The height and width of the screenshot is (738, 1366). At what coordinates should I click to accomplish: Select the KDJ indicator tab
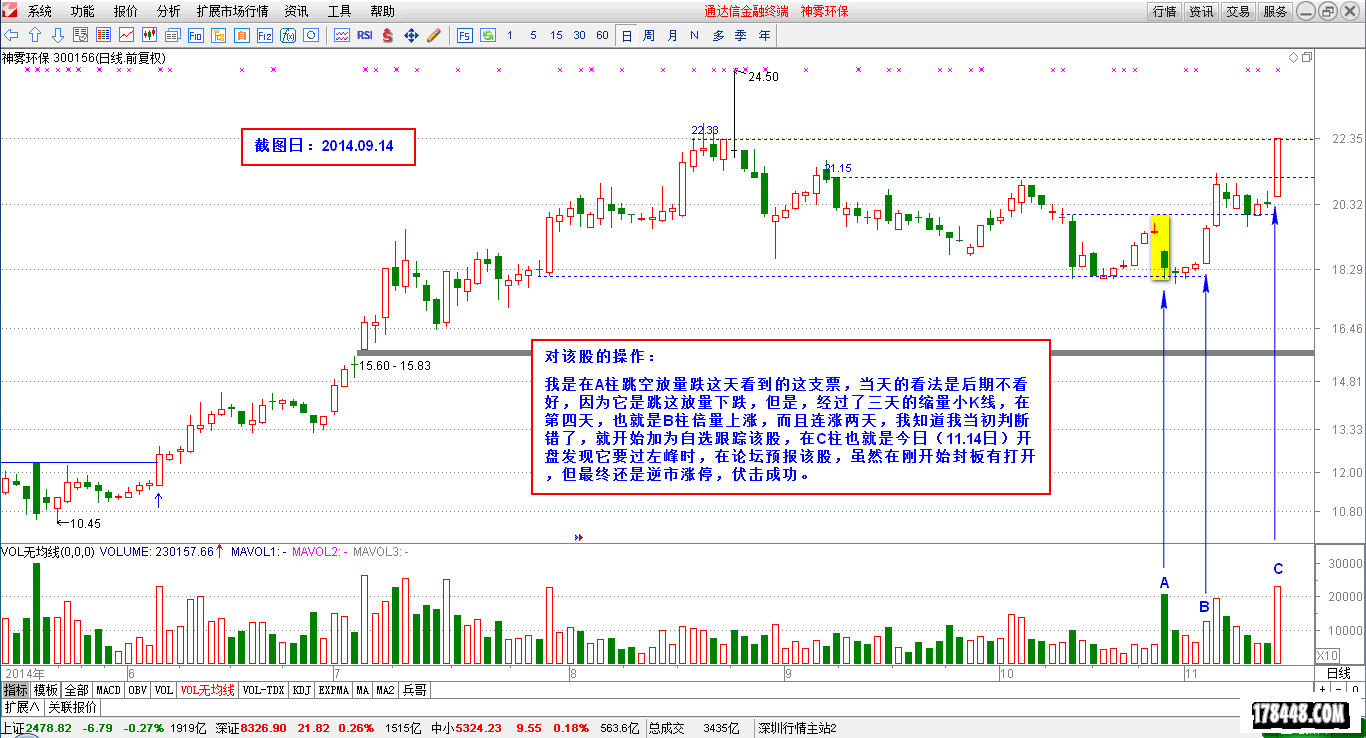(x=302, y=690)
